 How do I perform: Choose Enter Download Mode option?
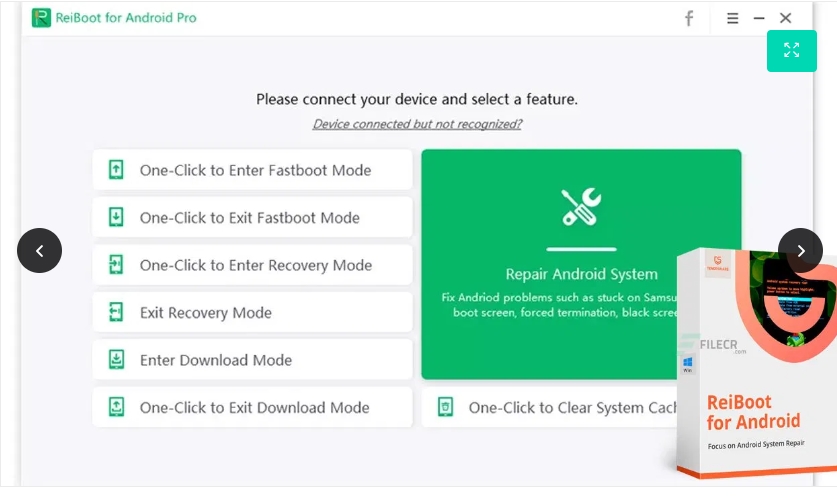[252, 360]
